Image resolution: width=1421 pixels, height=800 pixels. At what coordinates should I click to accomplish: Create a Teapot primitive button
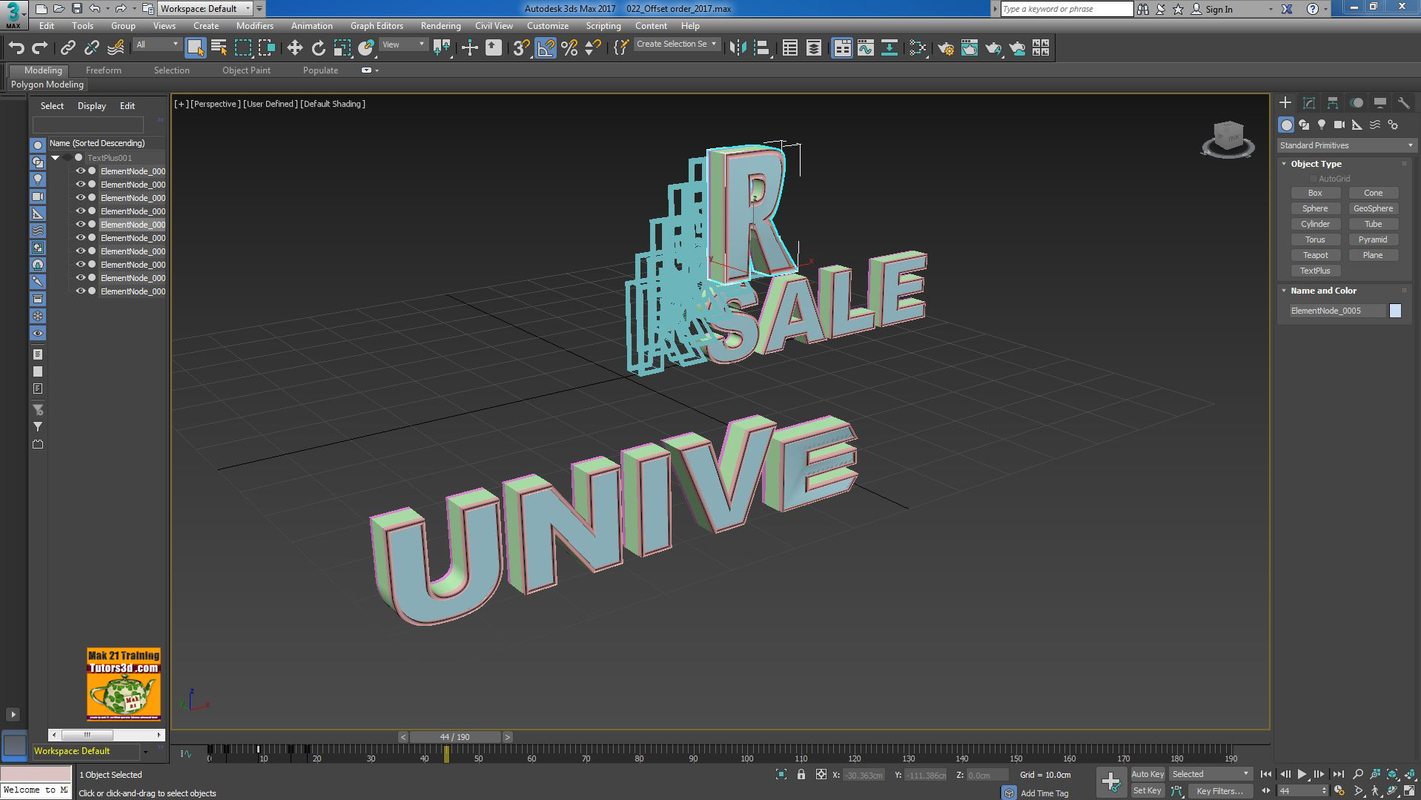(x=1315, y=255)
